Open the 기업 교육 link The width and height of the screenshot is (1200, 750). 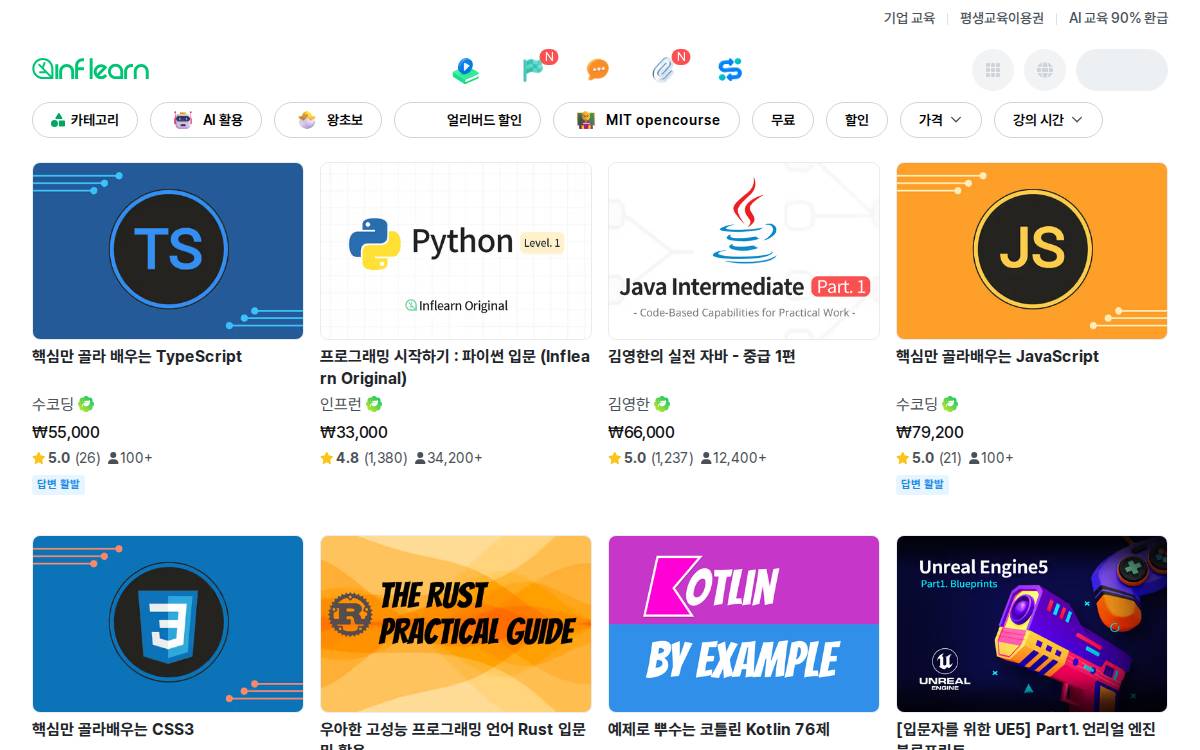909,18
